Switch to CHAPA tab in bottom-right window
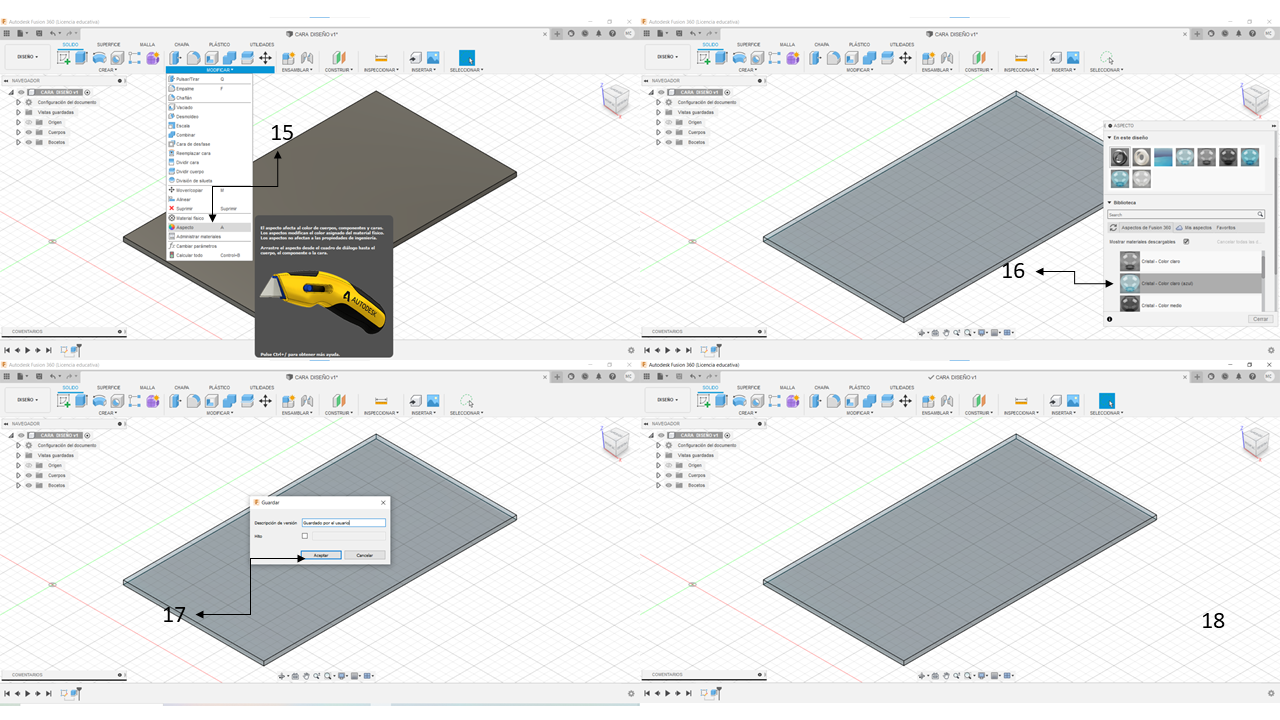 click(x=821, y=388)
